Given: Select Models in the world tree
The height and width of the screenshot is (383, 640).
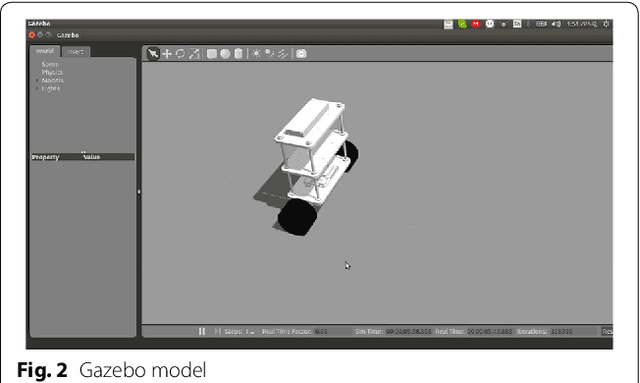Looking at the screenshot, I should coord(52,80).
